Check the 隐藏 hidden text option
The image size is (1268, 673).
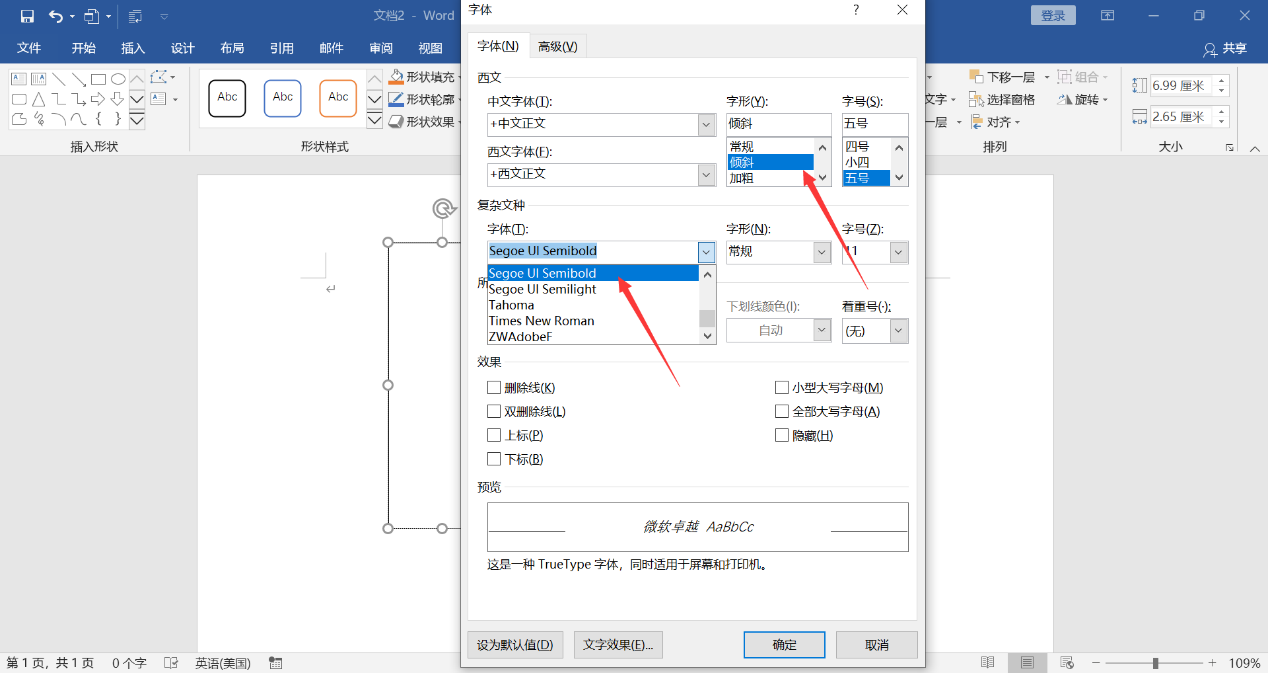782,435
